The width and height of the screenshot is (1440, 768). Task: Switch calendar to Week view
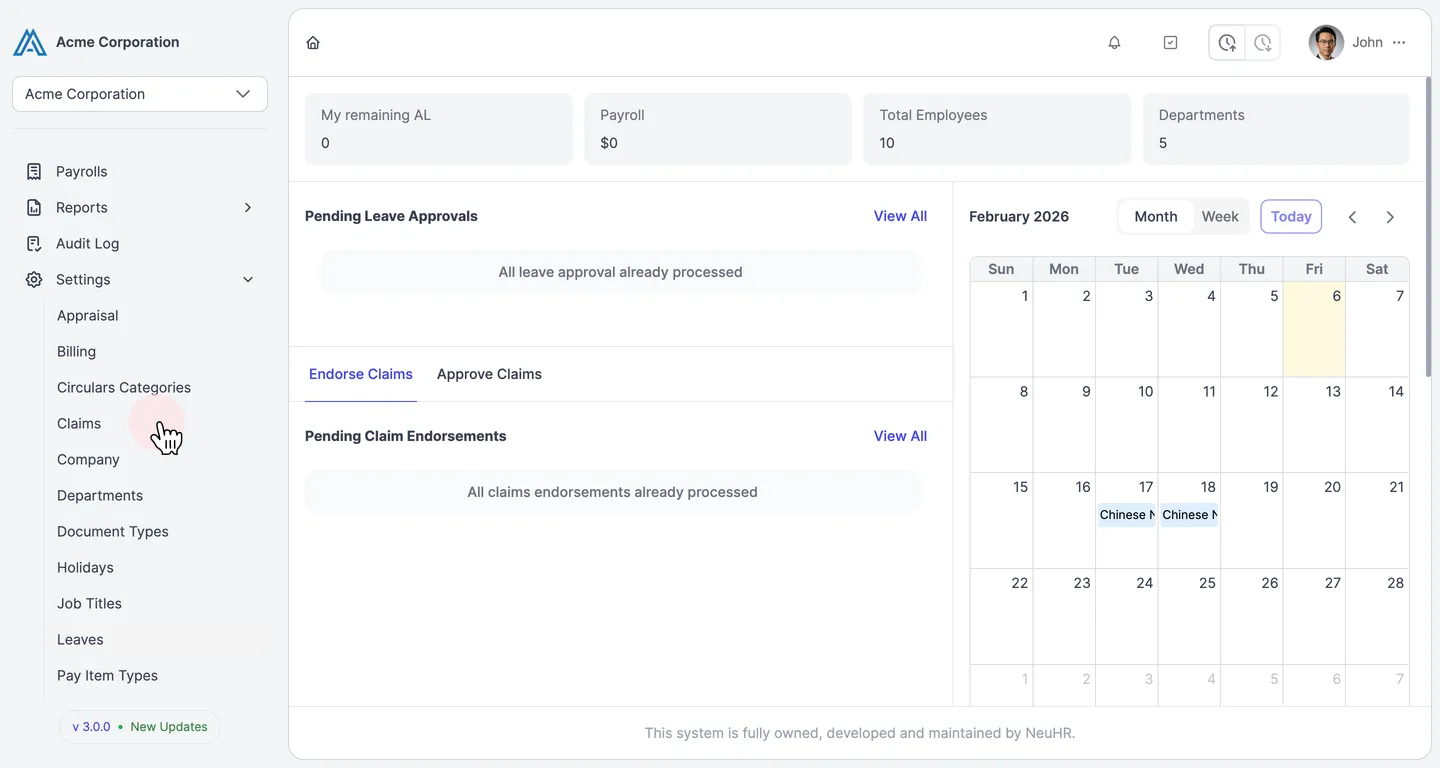pos(1220,217)
